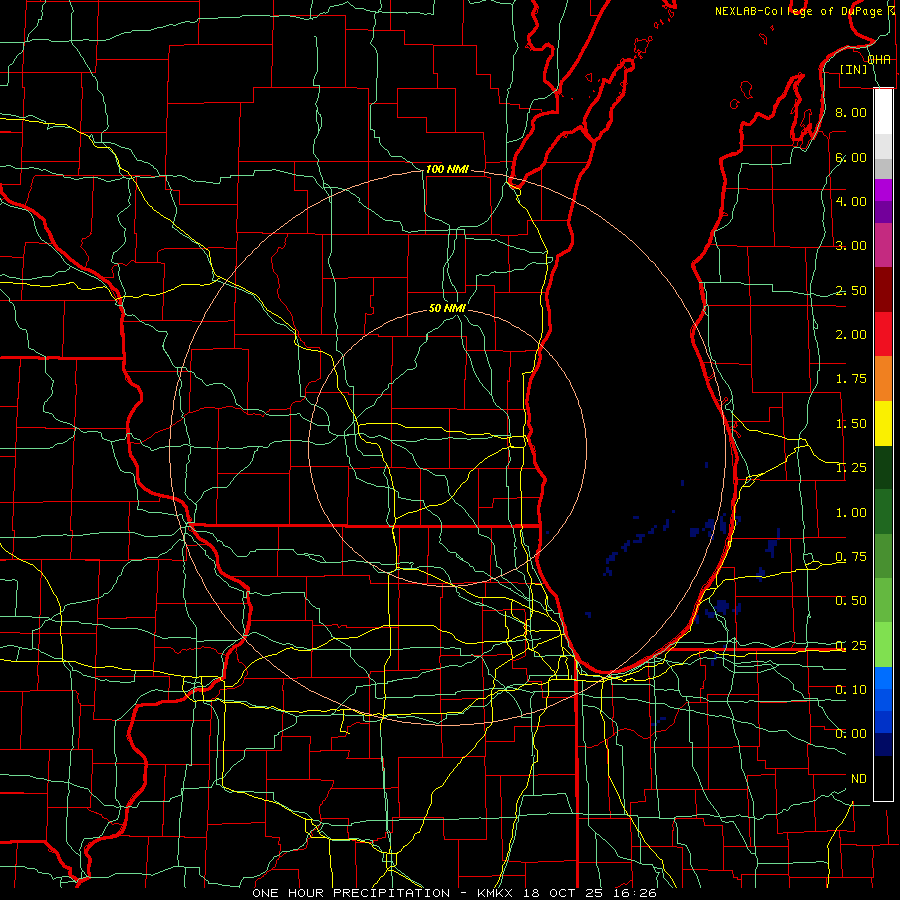
Task: Pick the orange swatch beside 1.75
Action: 883,379
